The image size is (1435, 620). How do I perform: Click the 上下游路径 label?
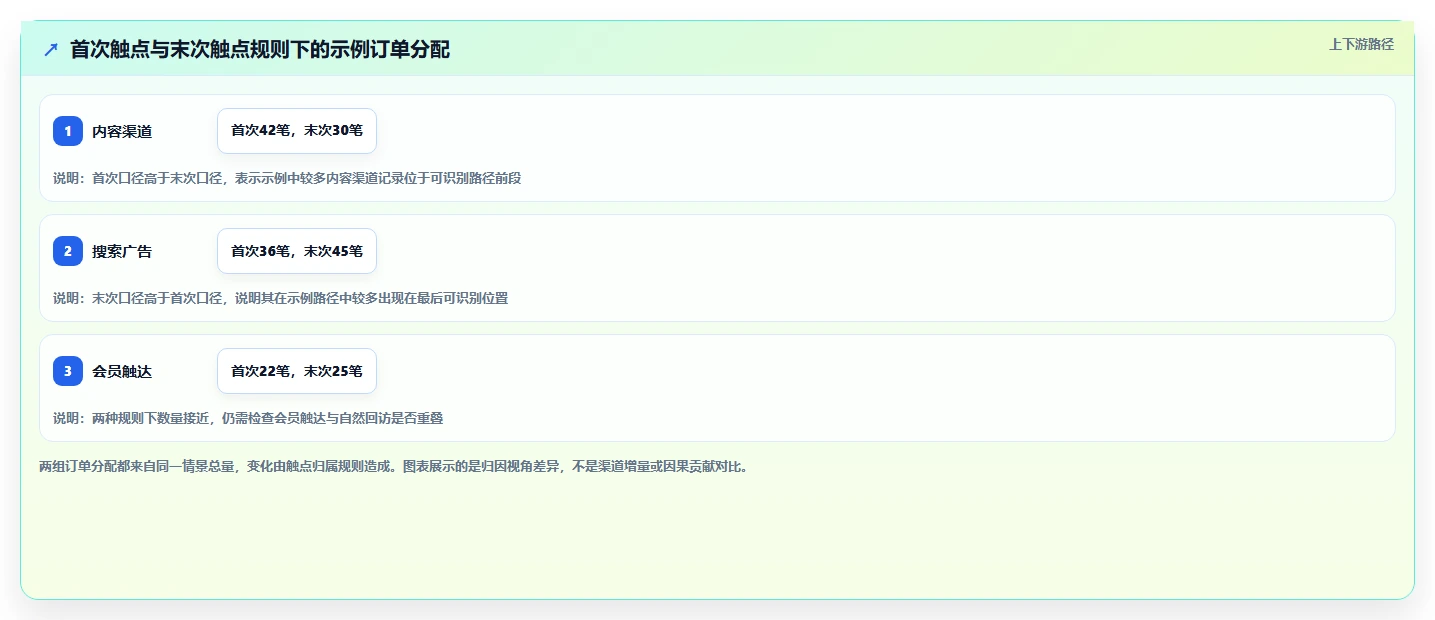coord(1361,44)
